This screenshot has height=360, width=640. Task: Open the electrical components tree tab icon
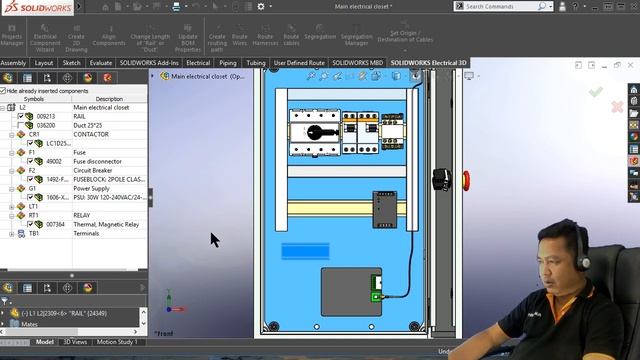tap(7, 78)
